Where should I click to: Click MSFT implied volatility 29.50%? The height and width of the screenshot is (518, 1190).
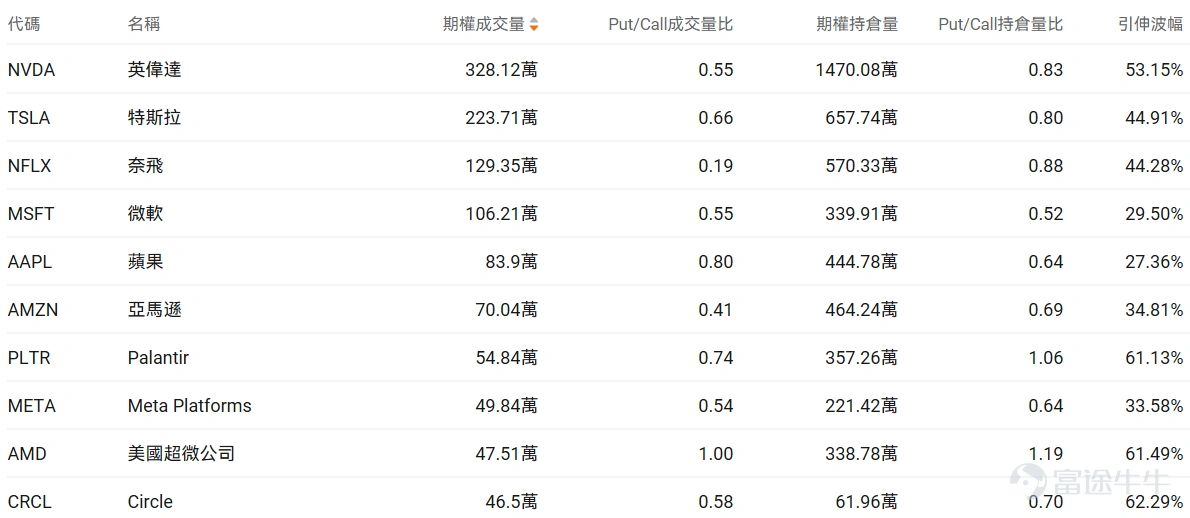[1154, 214]
